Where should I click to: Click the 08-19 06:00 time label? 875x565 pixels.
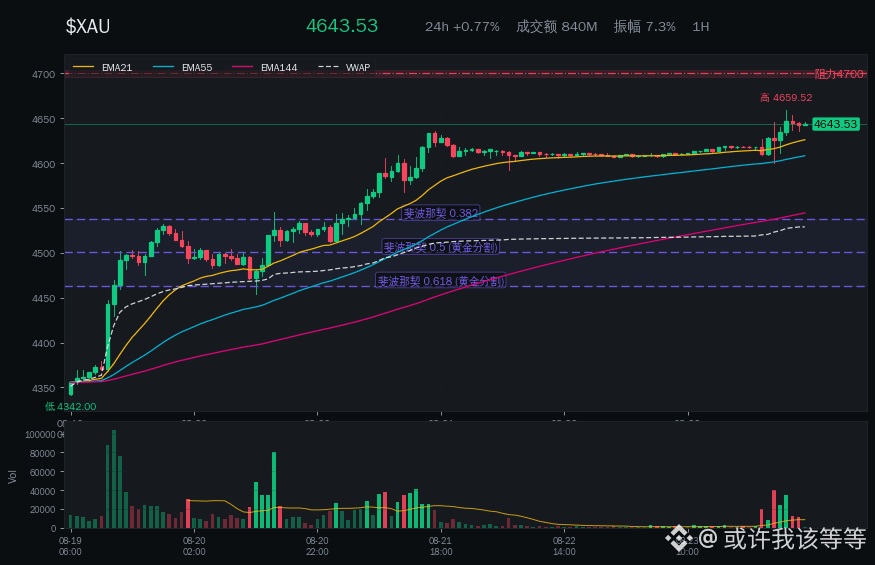pyautogui.click(x=70, y=546)
